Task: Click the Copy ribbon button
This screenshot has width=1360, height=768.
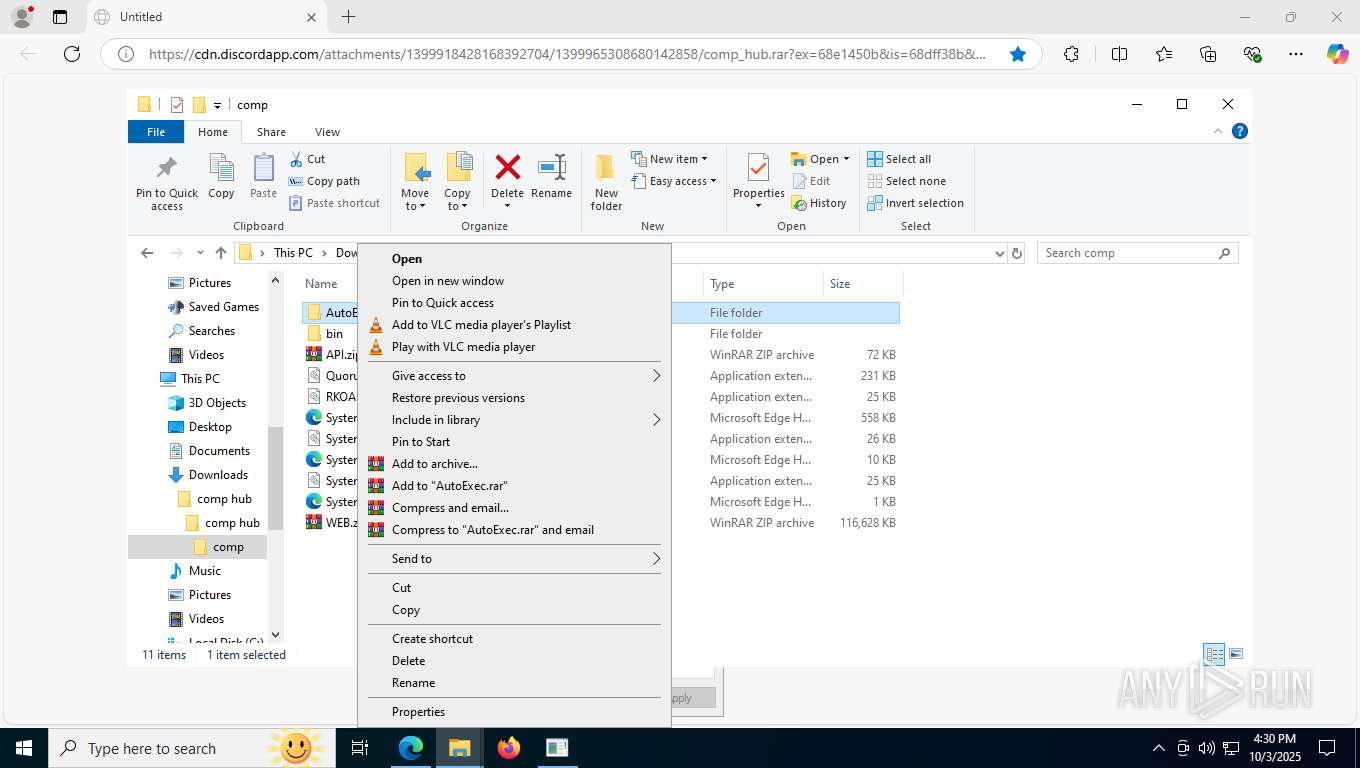Action: coord(221,177)
